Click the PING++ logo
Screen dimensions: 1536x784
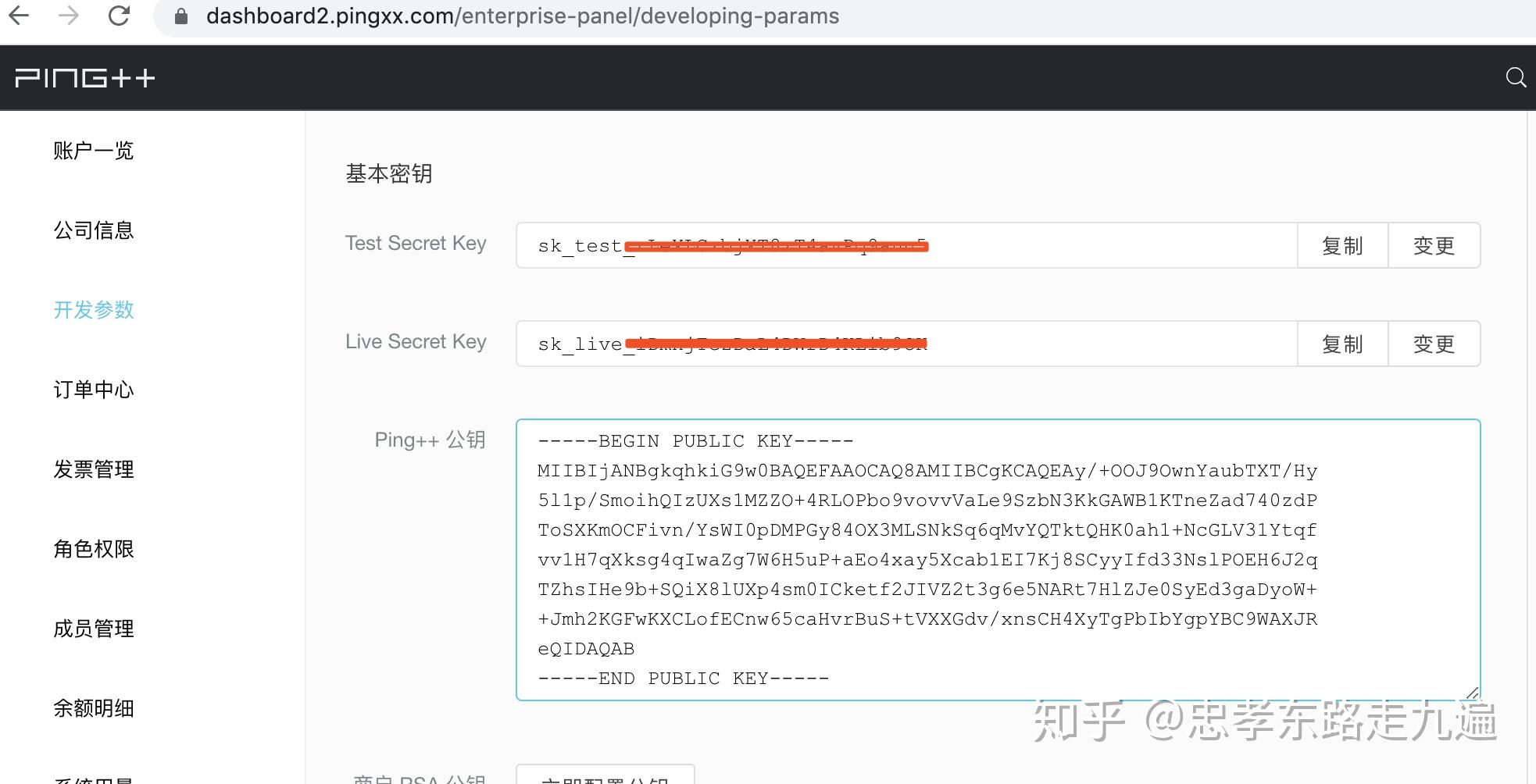[x=84, y=77]
